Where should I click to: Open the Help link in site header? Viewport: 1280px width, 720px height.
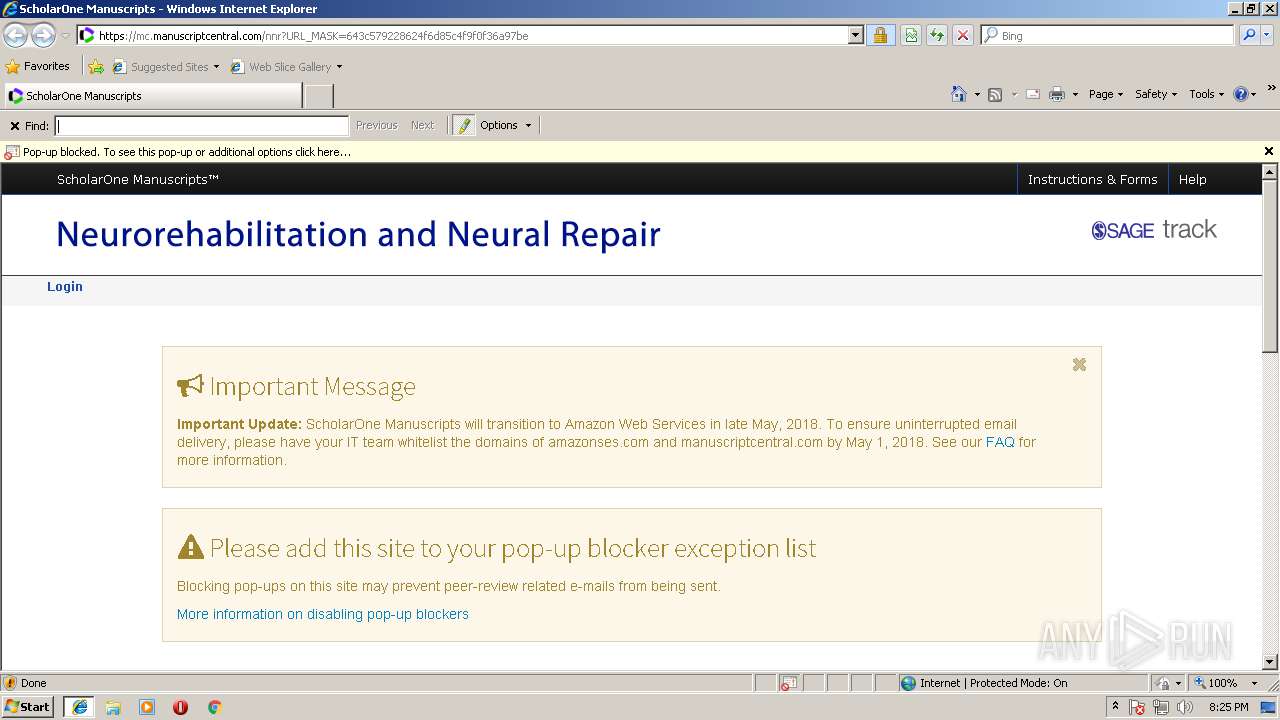coord(1192,179)
